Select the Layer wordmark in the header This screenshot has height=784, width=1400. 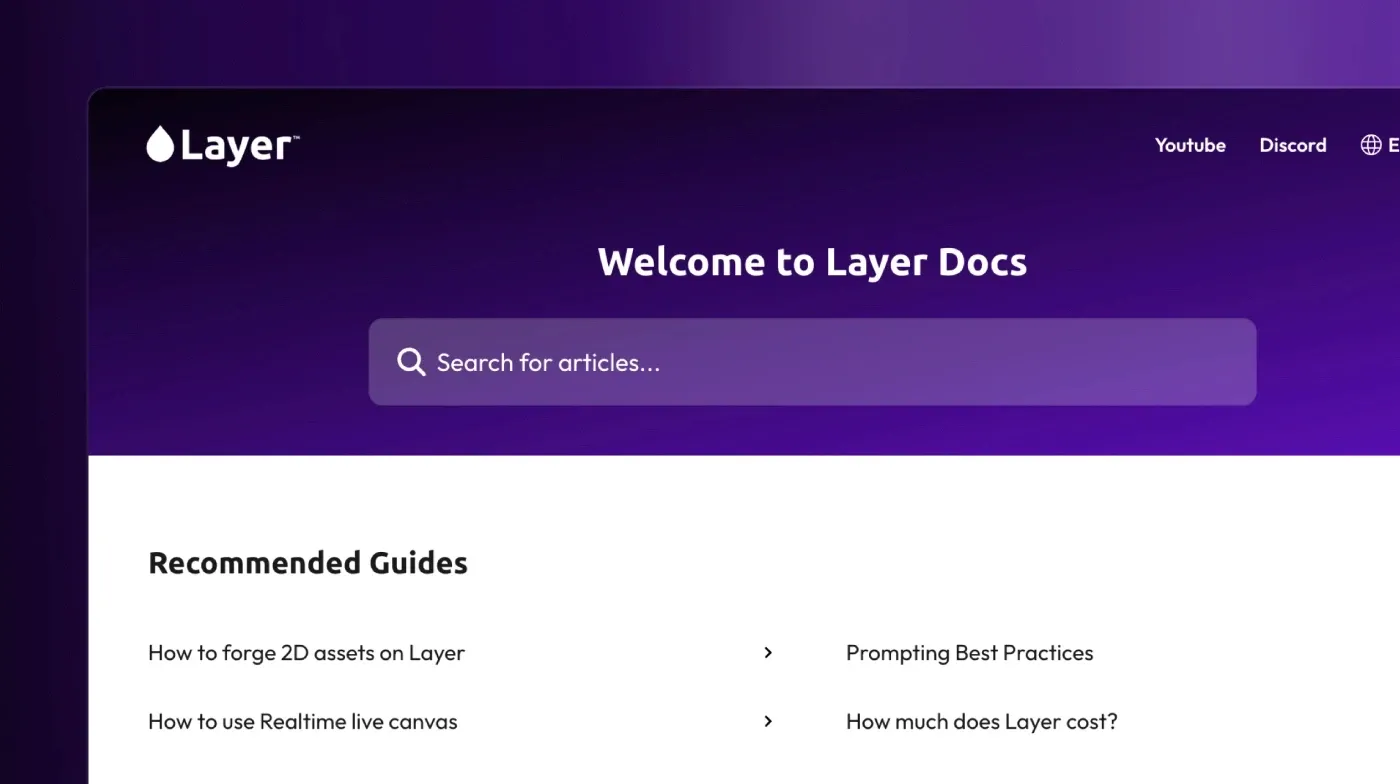point(236,145)
